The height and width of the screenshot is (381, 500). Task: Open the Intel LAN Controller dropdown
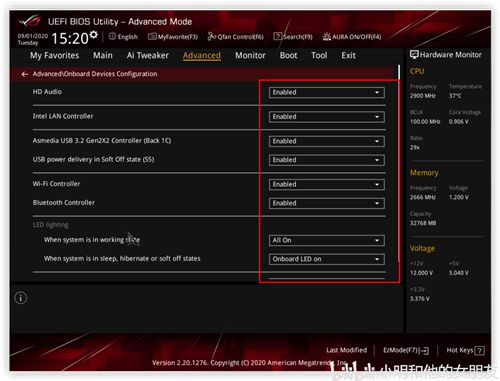(x=327, y=117)
